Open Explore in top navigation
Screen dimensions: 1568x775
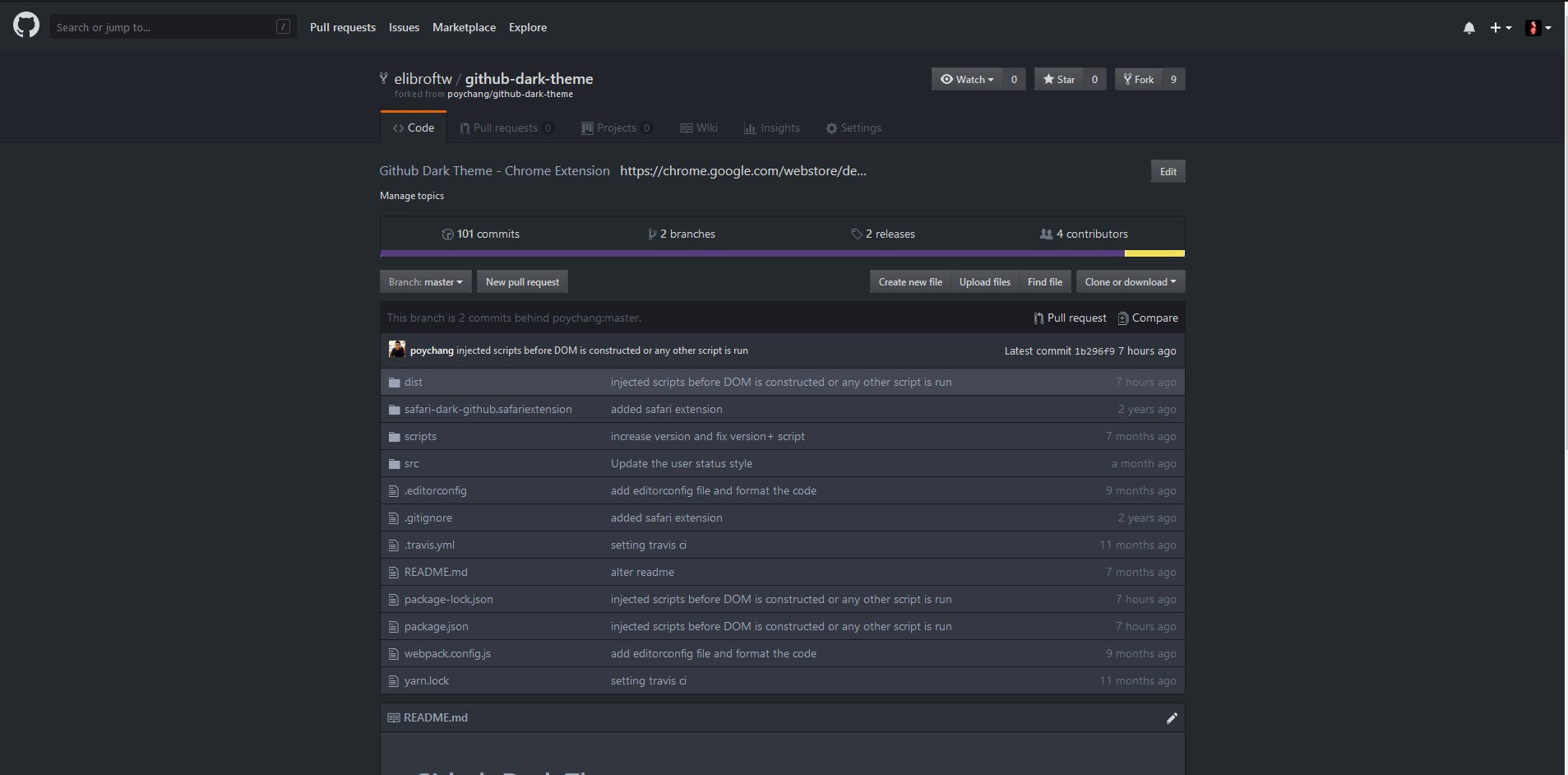coord(528,27)
